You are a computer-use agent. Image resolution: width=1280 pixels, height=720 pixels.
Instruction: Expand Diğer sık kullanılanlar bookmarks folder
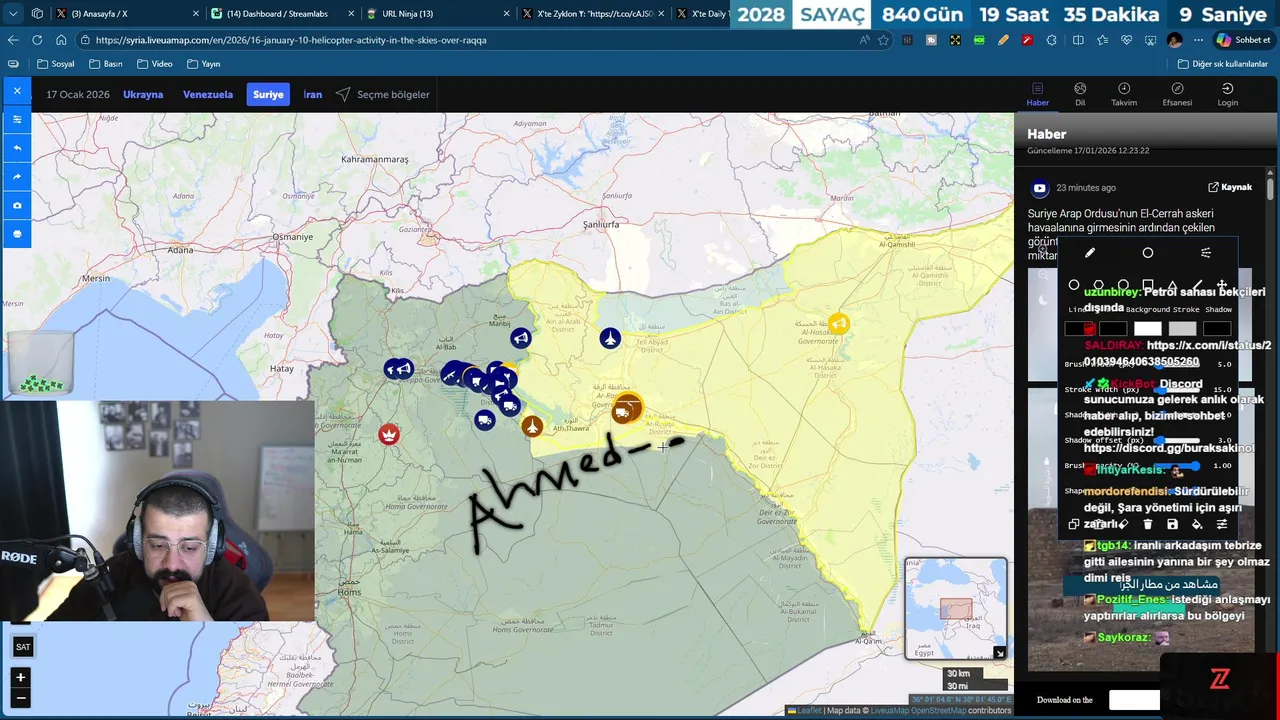click(x=1223, y=64)
